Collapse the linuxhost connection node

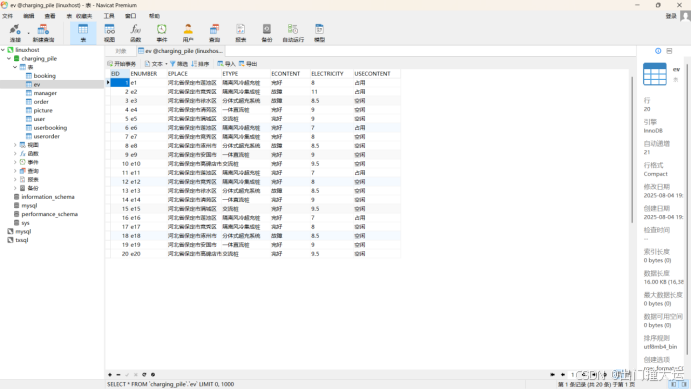4,50
